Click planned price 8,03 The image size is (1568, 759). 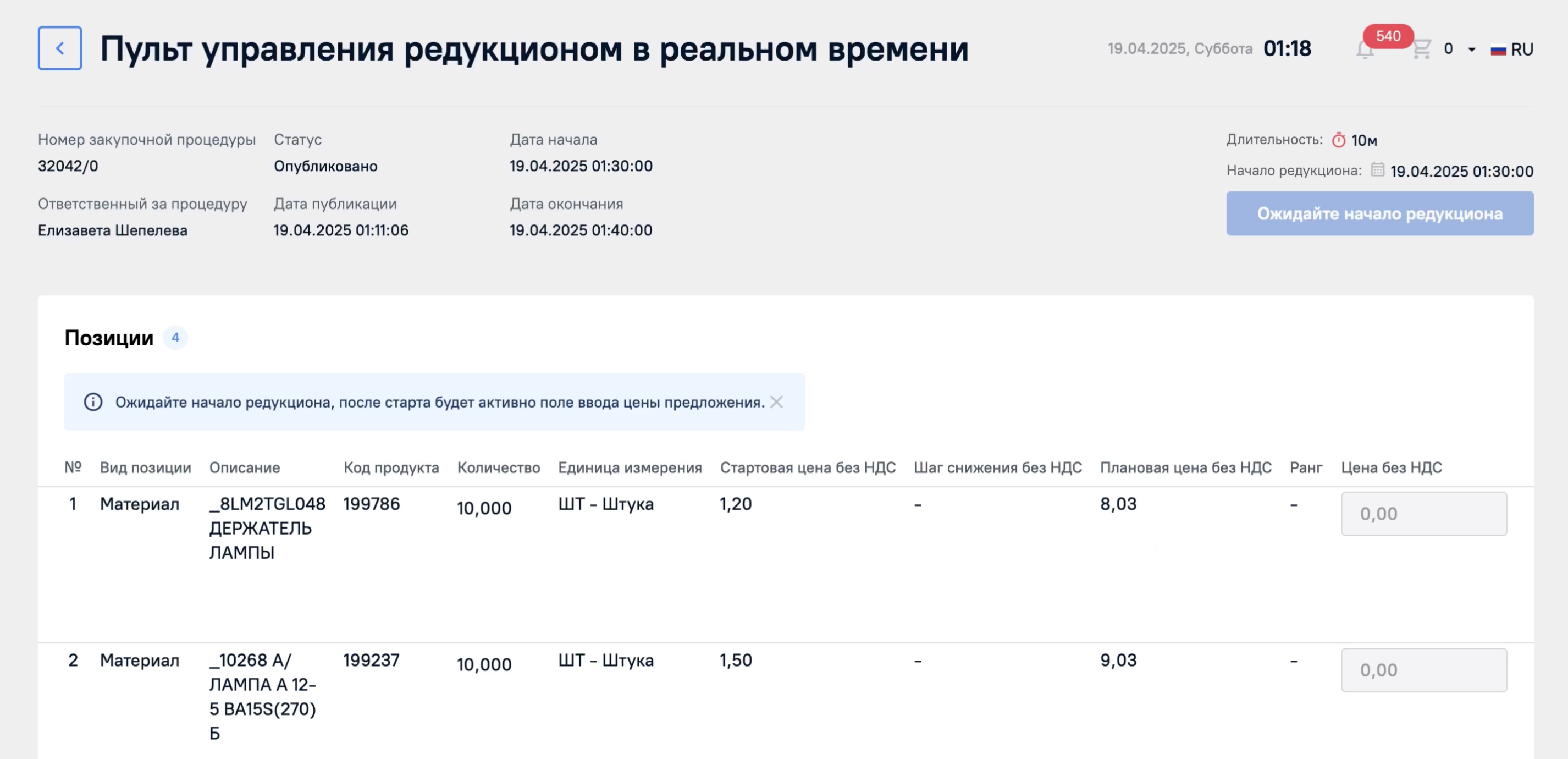coord(1118,504)
